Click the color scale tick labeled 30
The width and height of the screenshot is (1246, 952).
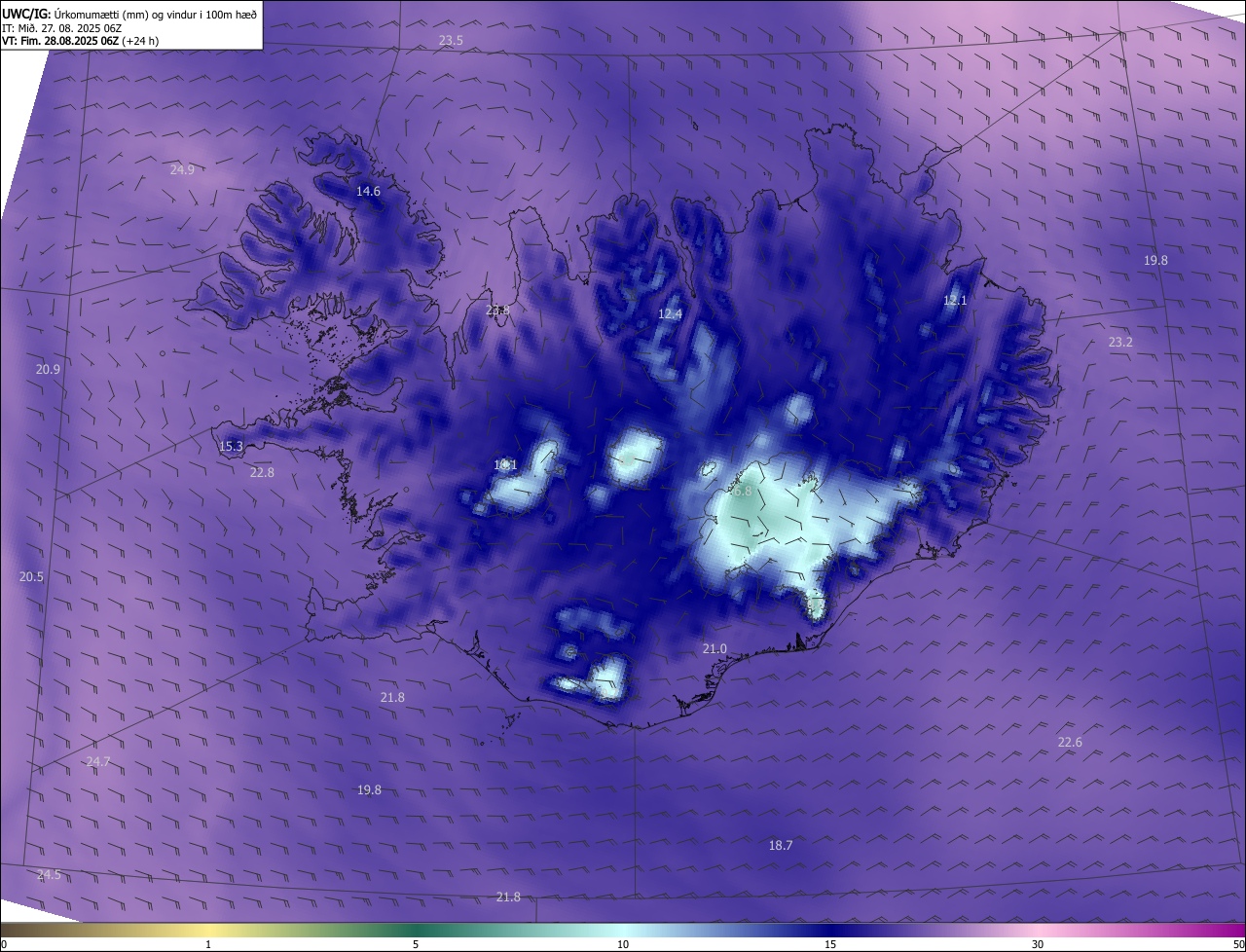(x=1038, y=944)
